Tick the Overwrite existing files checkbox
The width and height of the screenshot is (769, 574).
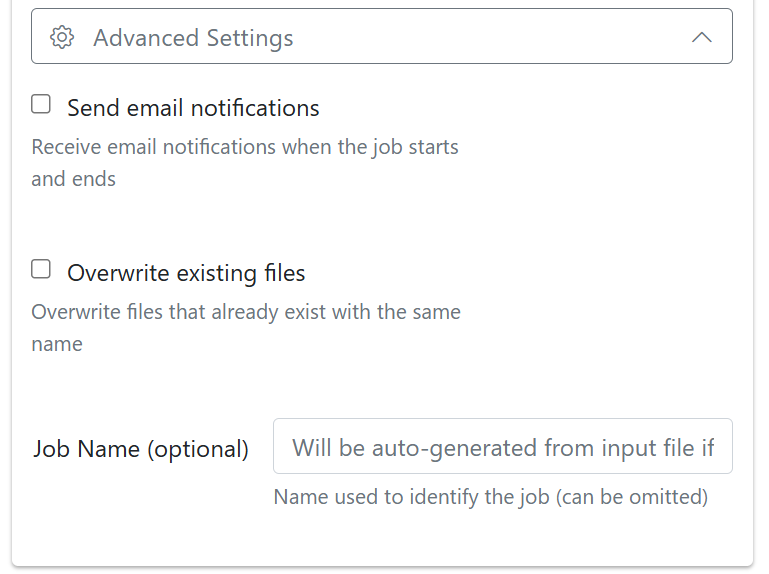coord(41,269)
